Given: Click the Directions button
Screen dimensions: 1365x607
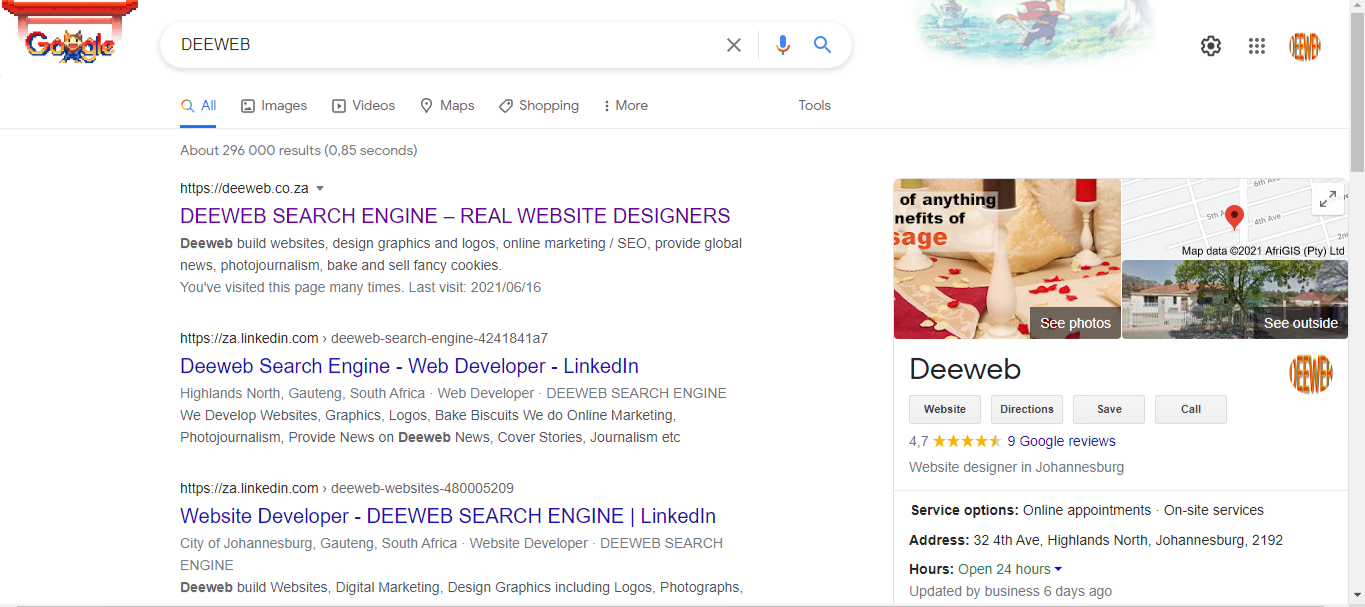Looking at the screenshot, I should [x=1027, y=409].
